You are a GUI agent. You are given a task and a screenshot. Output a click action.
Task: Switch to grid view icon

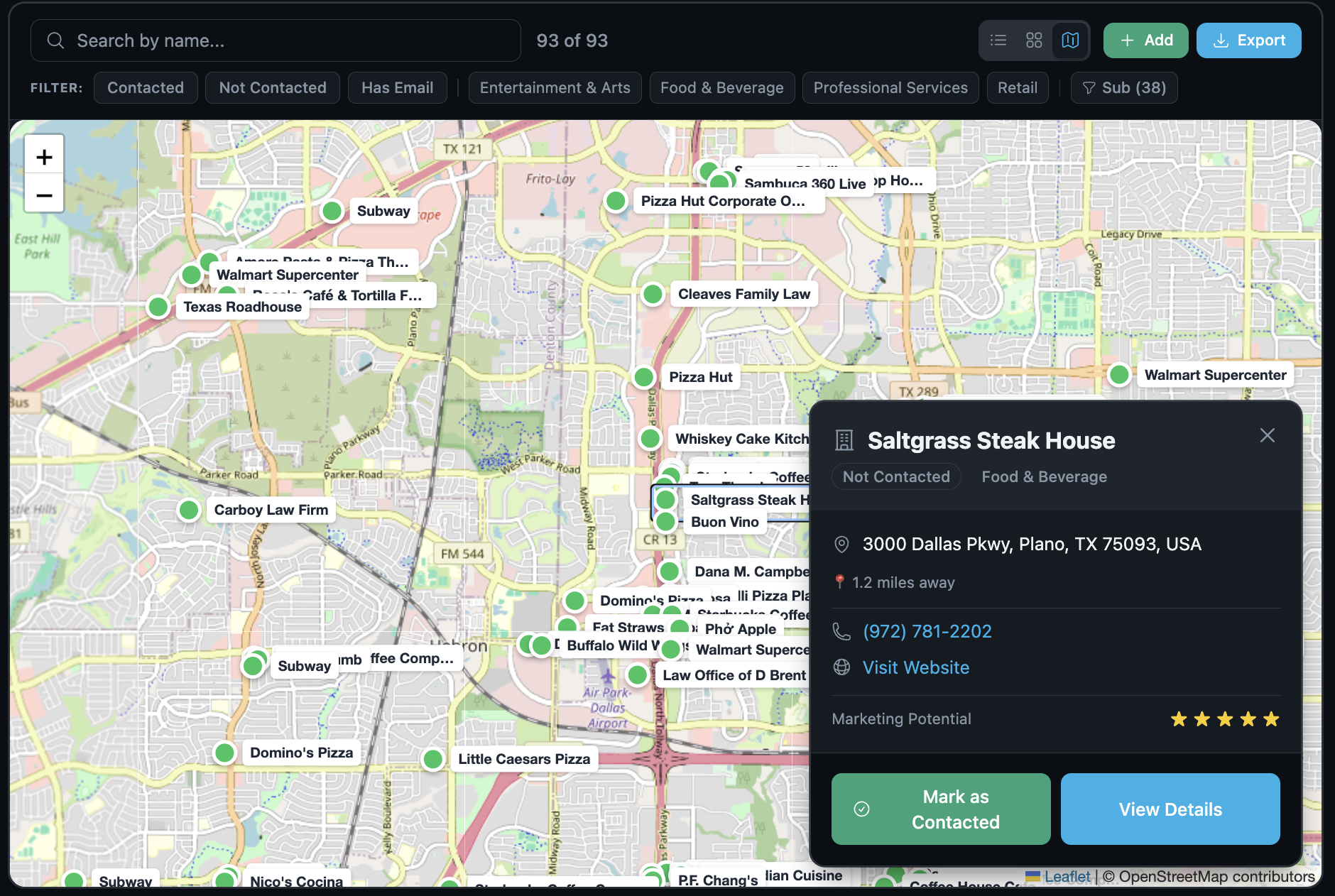click(1034, 40)
